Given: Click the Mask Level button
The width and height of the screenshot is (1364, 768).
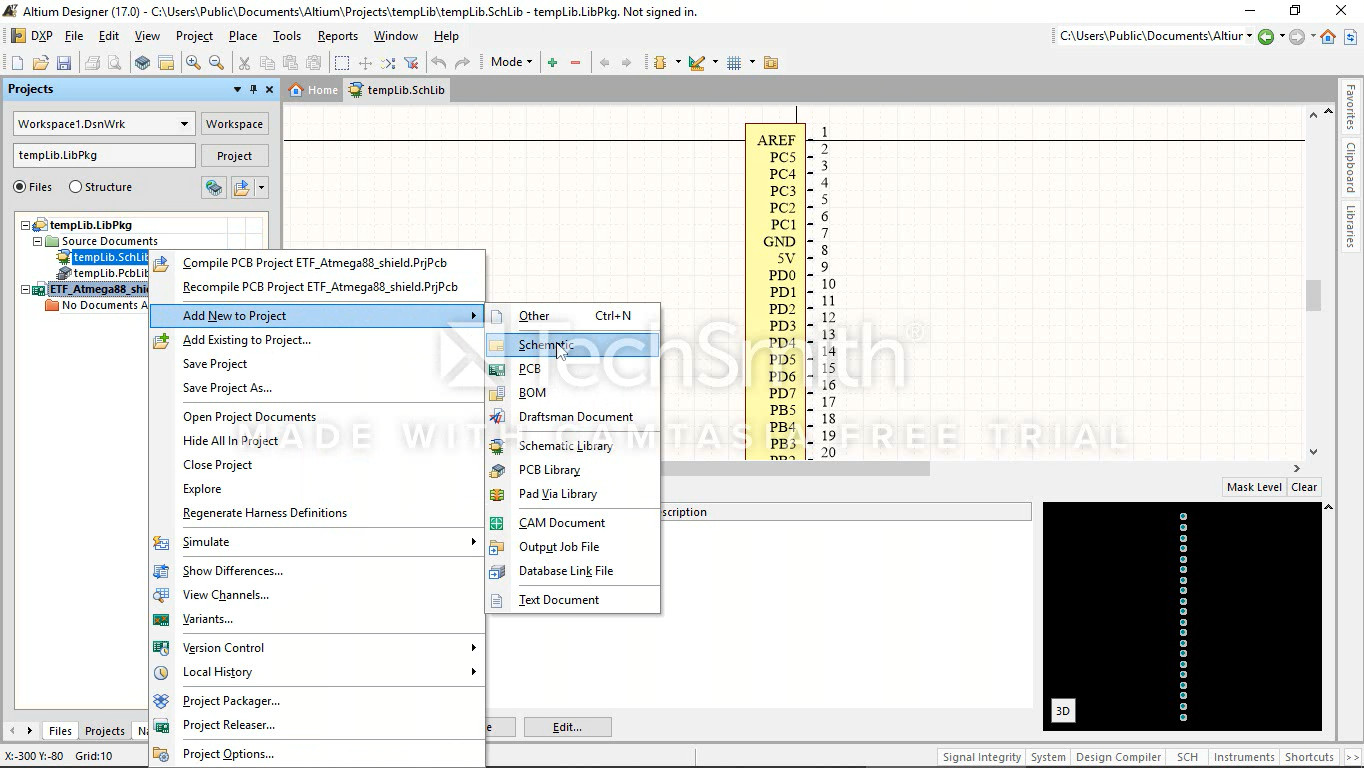Looking at the screenshot, I should 1253,487.
